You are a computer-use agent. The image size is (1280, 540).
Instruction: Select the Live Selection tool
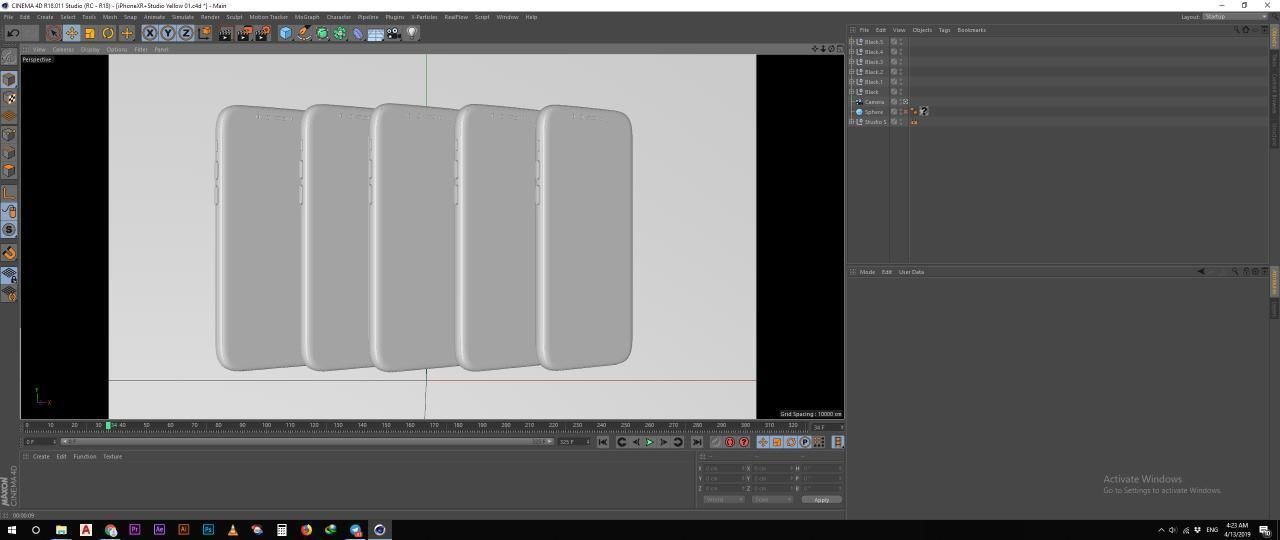(54, 33)
